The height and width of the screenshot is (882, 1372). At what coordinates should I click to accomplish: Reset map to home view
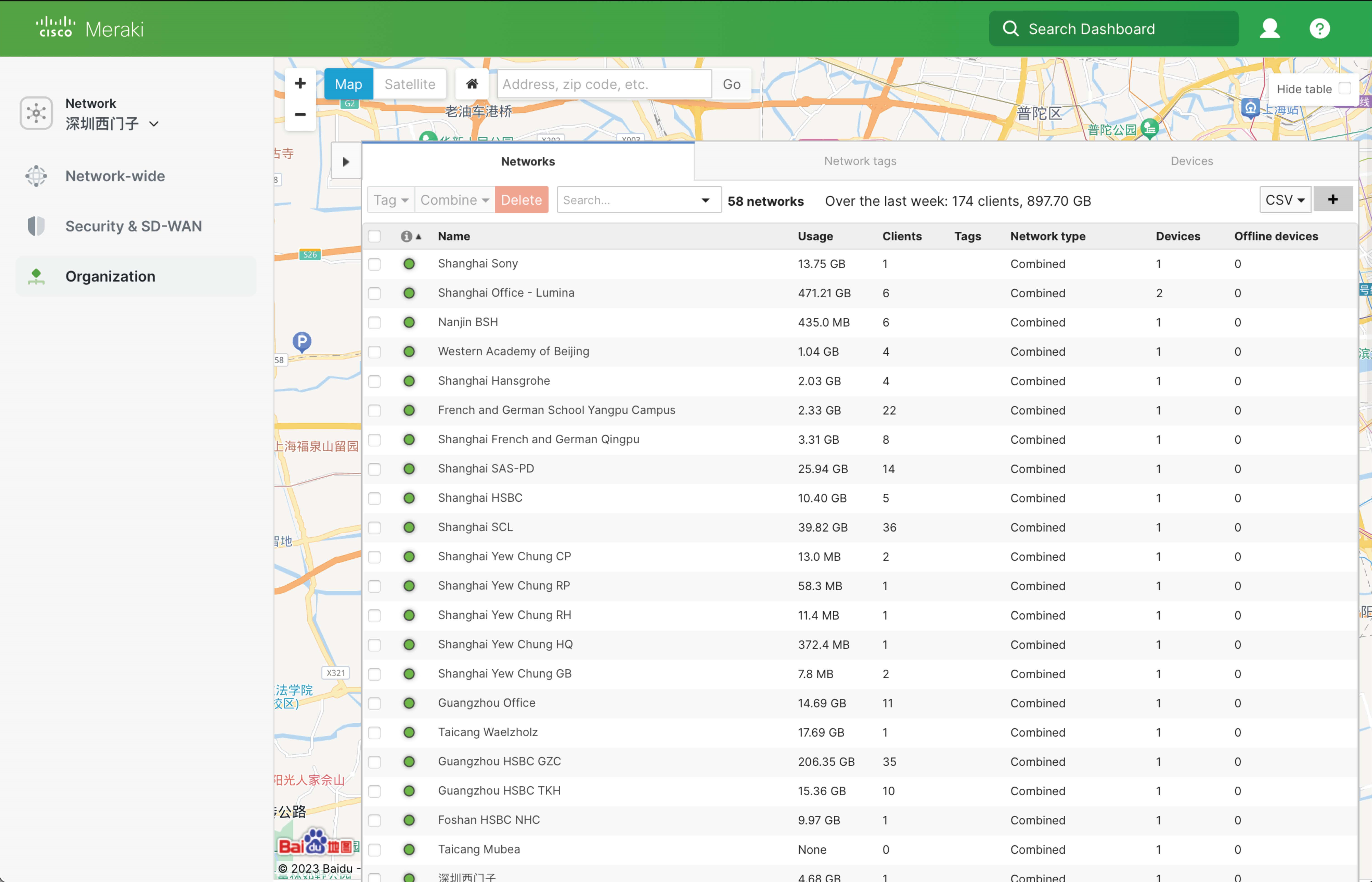472,84
